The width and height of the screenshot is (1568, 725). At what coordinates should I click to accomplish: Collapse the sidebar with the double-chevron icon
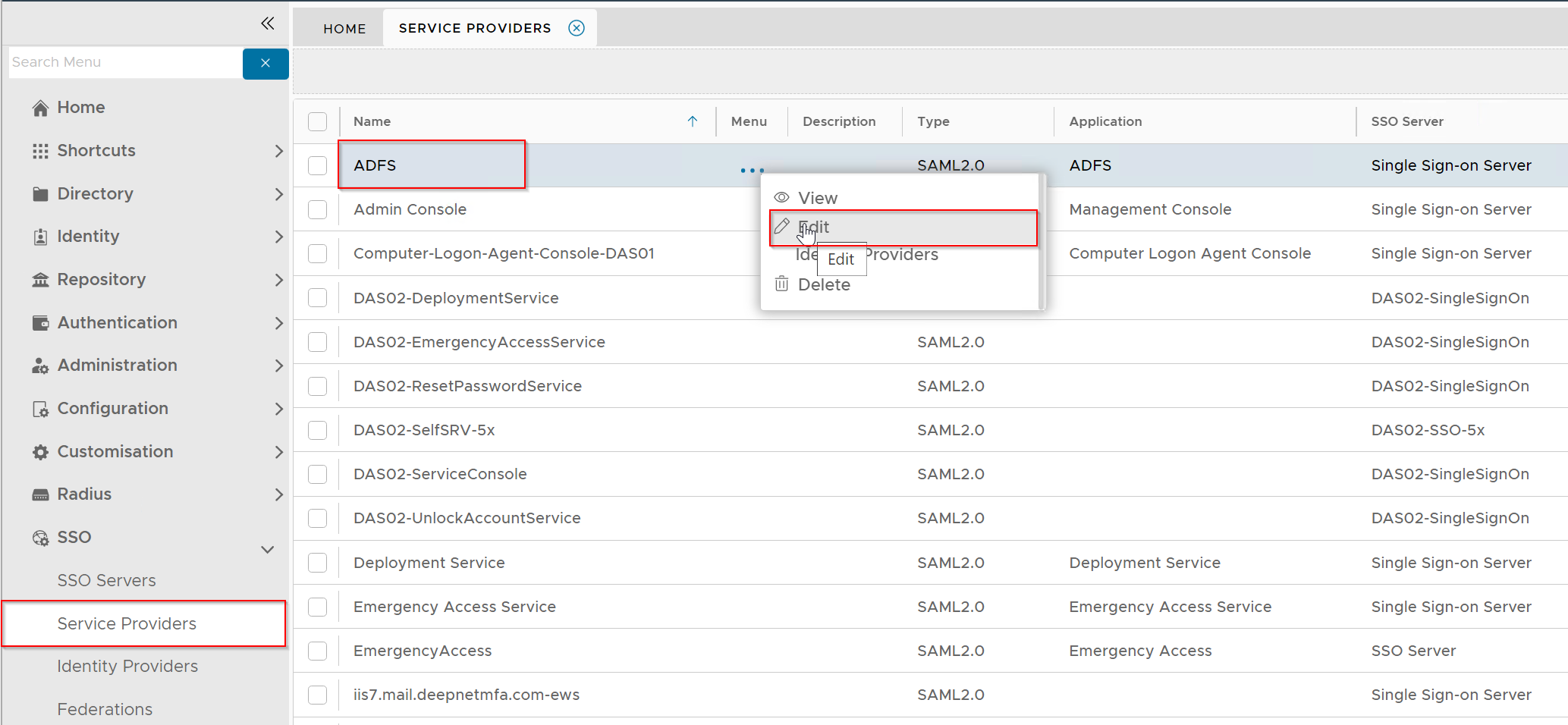267,24
